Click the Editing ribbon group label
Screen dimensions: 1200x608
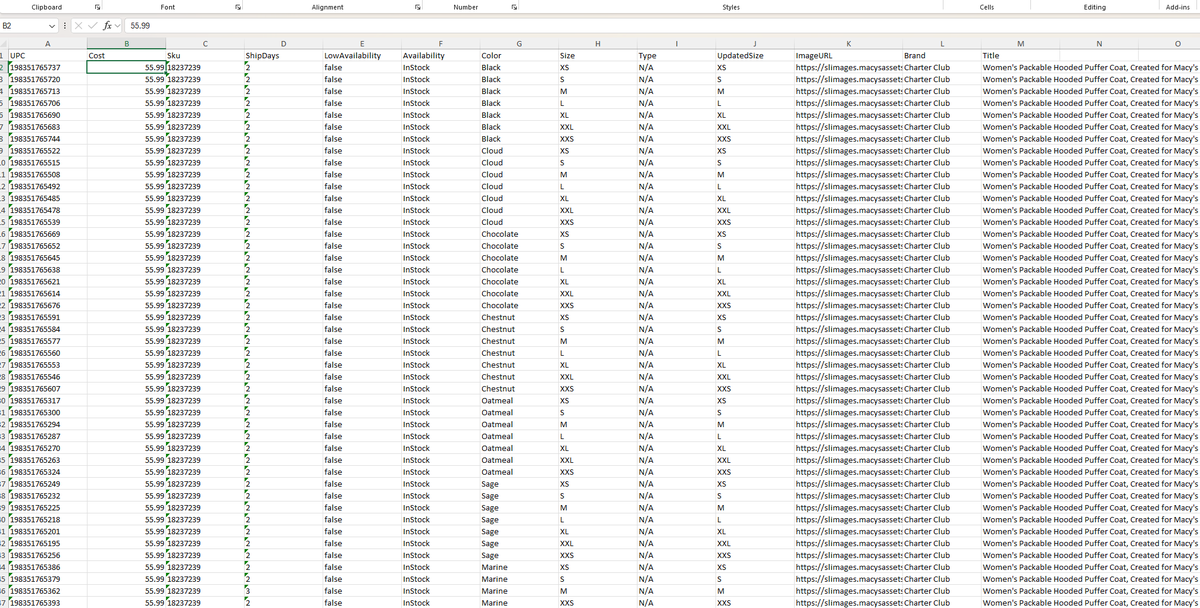click(1096, 7)
